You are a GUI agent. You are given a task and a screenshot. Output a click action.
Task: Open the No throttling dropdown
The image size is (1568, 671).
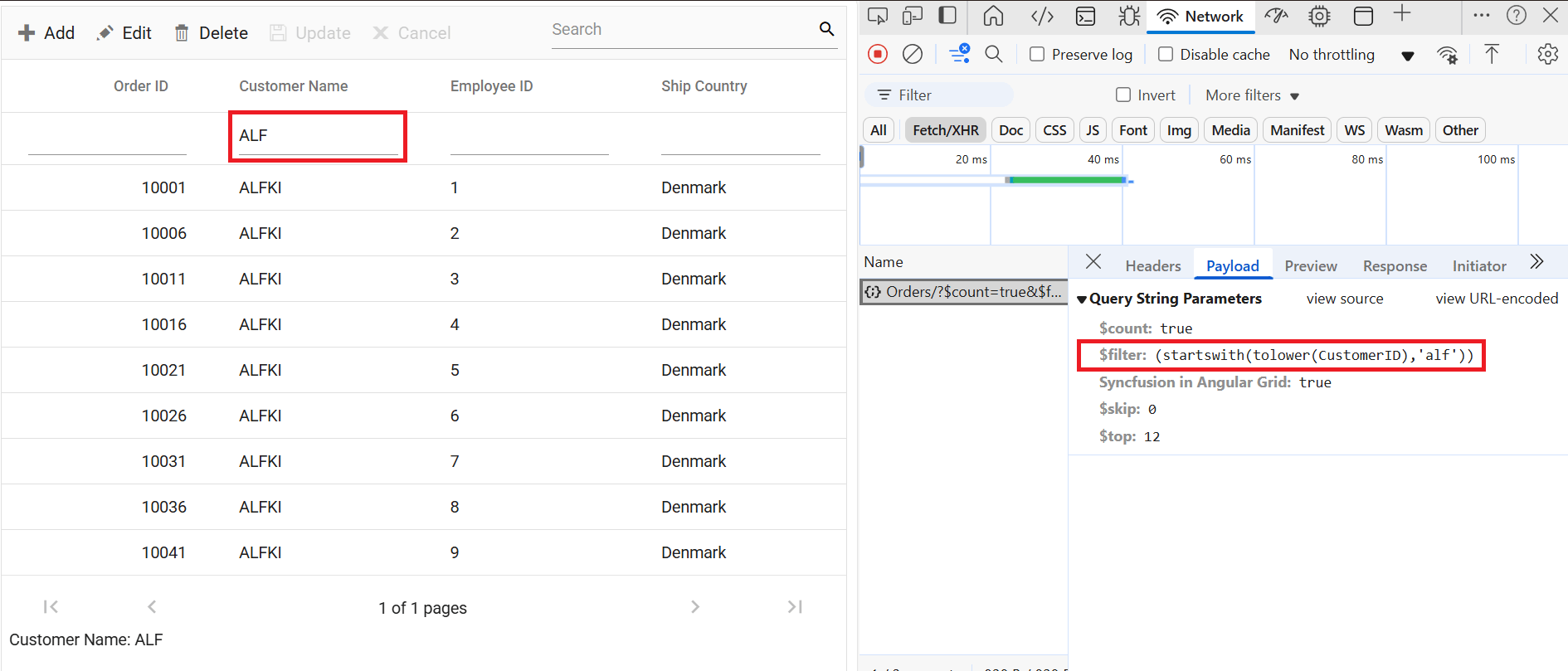(1351, 55)
